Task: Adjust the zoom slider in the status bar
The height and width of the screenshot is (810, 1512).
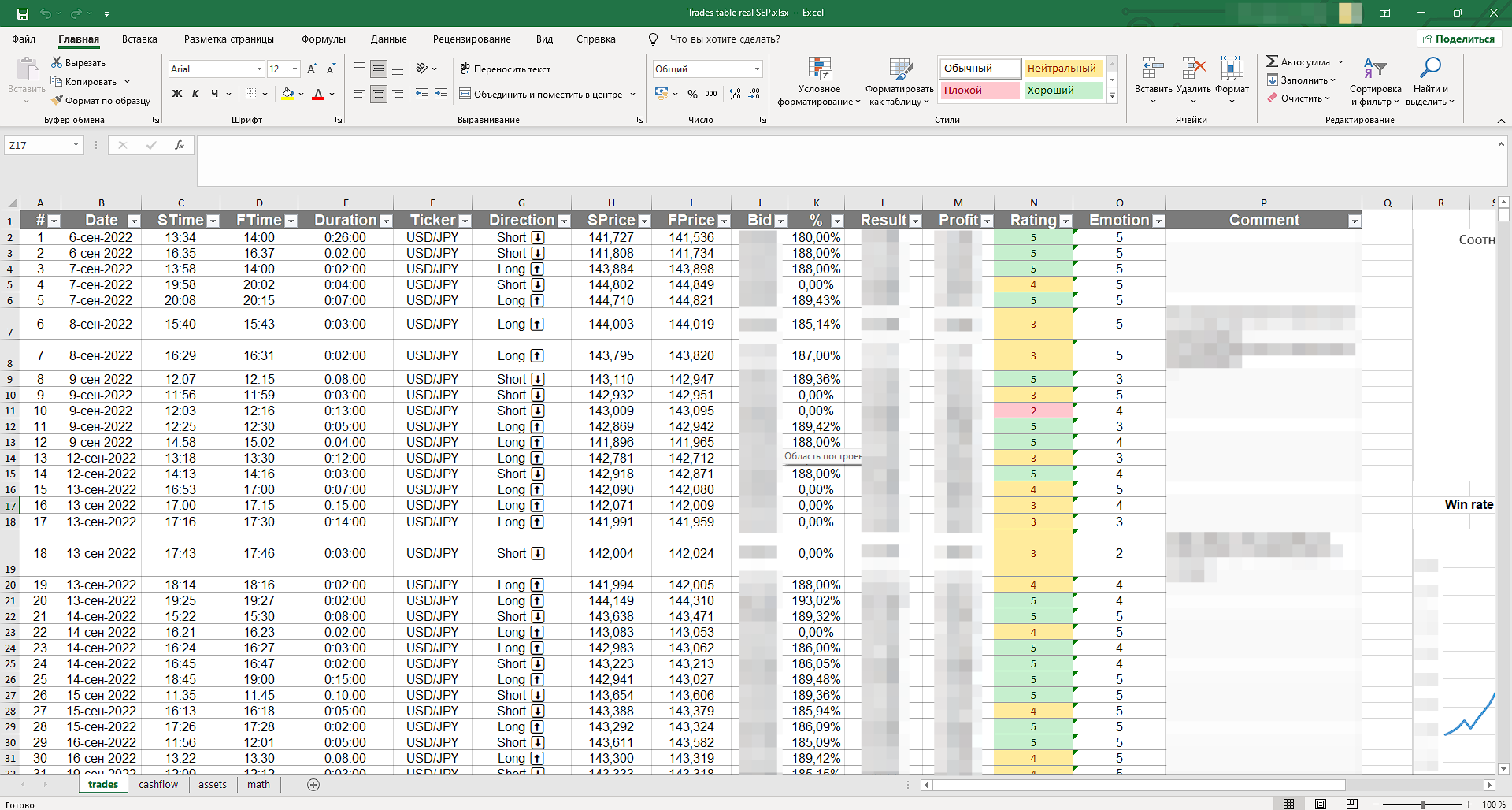Action: click(x=1422, y=804)
